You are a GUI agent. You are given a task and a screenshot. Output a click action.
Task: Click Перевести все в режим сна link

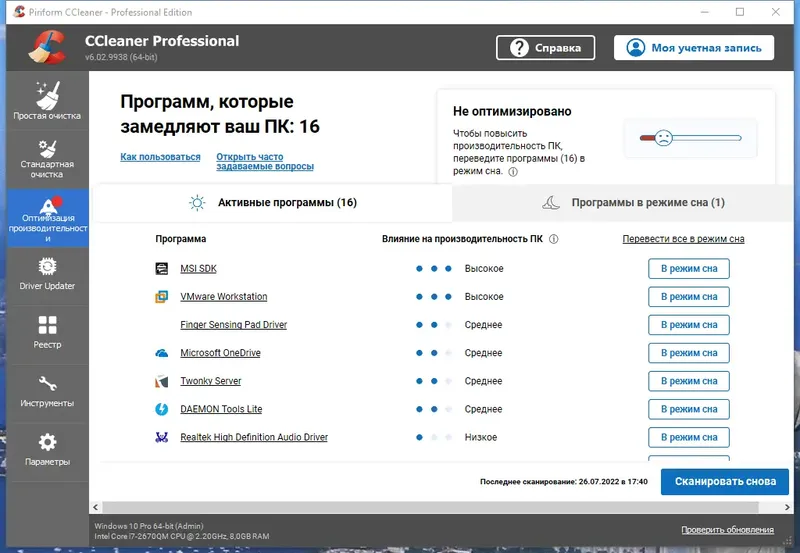(683, 239)
